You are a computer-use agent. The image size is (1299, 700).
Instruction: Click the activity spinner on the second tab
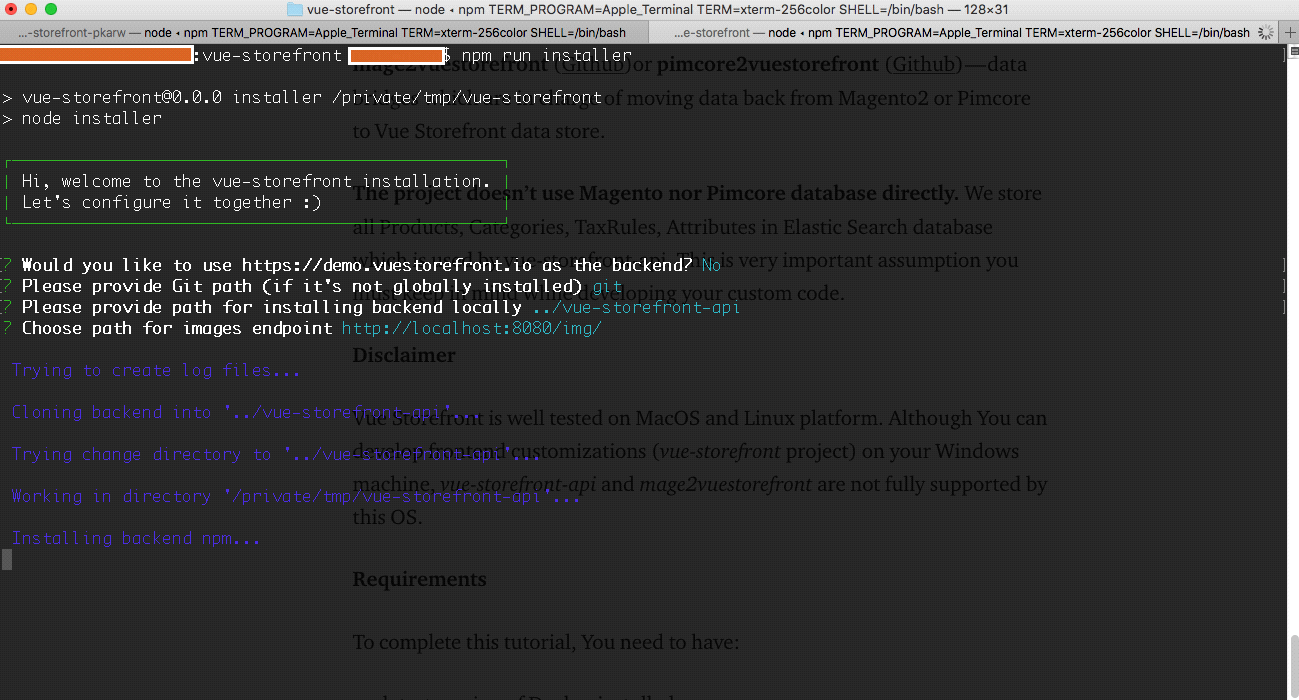[1267, 32]
